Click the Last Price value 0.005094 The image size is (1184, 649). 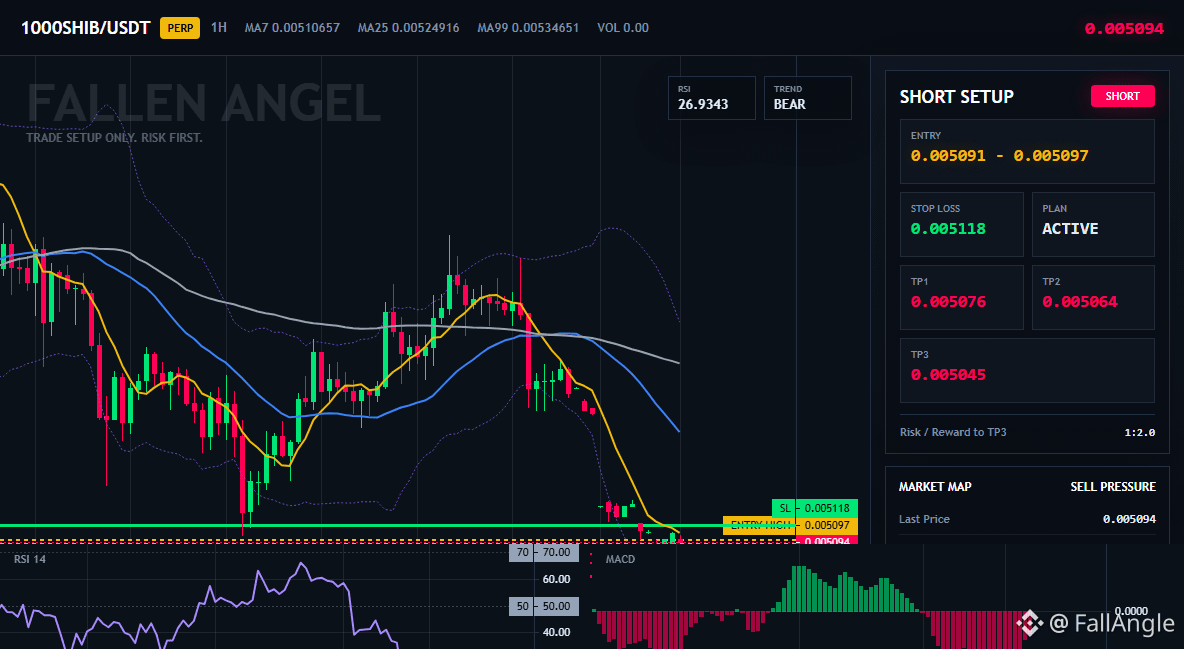[1129, 519]
